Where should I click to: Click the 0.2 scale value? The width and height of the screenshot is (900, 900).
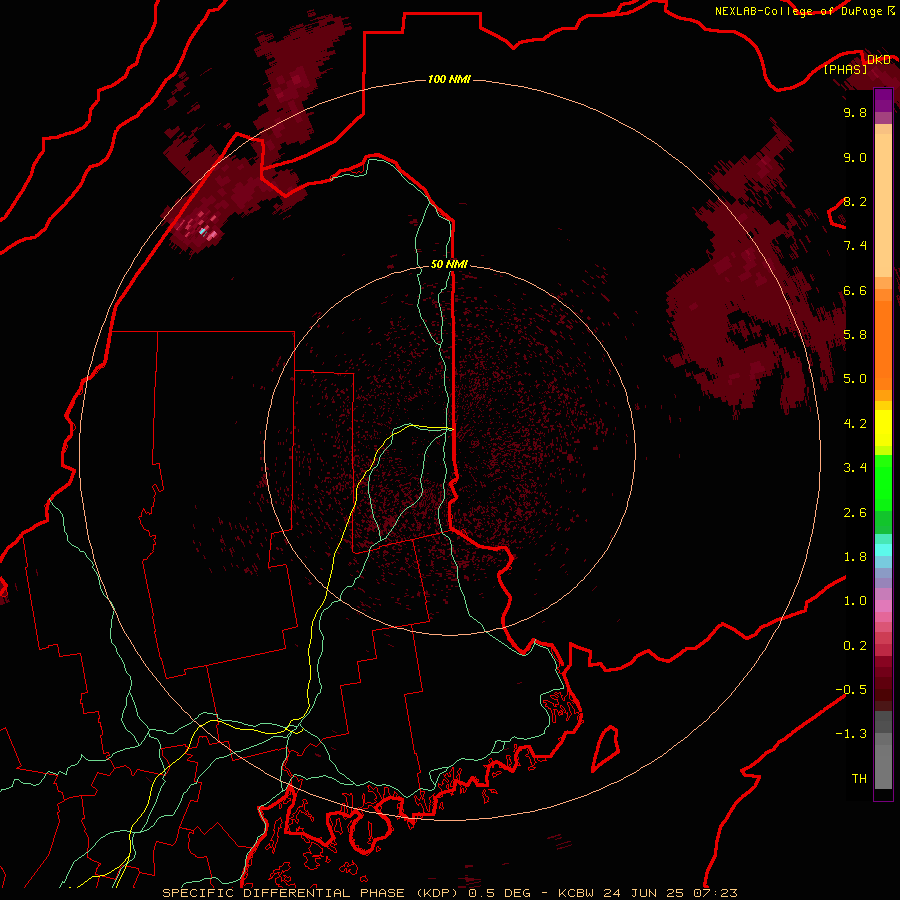coord(855,646)
